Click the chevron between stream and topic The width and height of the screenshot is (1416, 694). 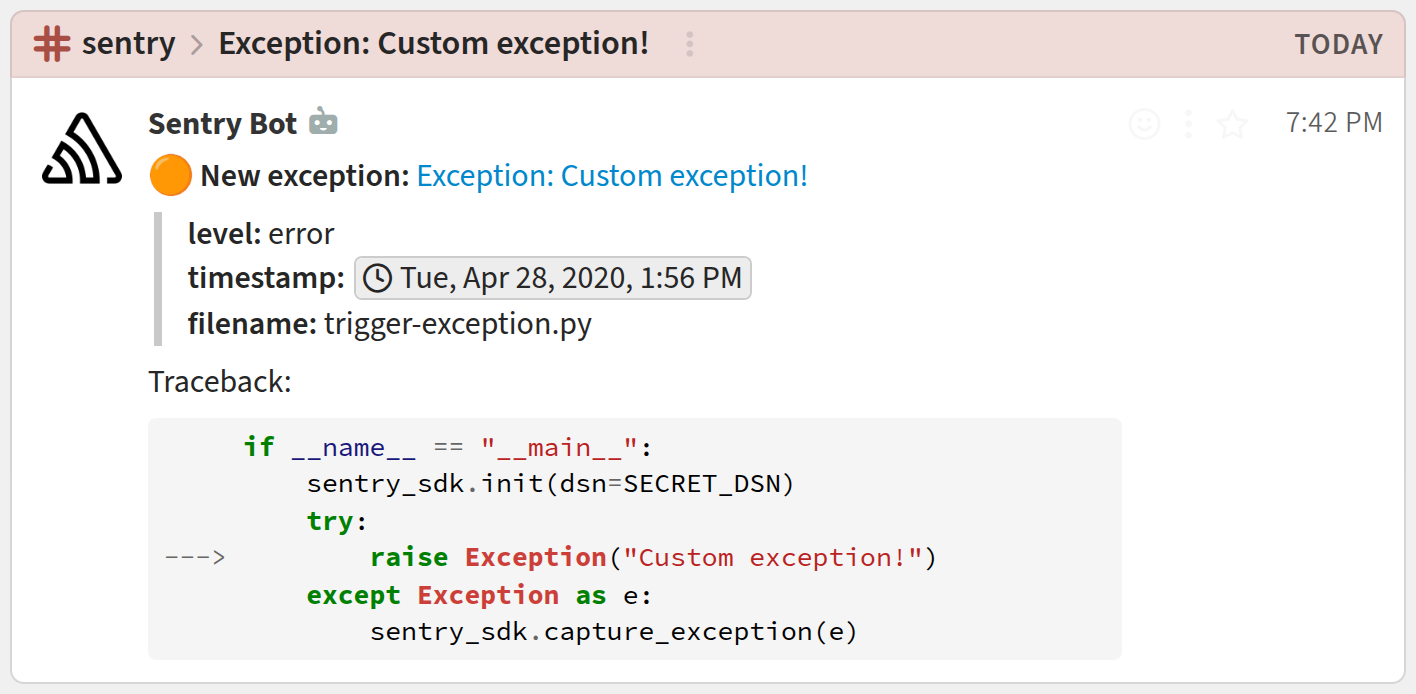(197, 45)
